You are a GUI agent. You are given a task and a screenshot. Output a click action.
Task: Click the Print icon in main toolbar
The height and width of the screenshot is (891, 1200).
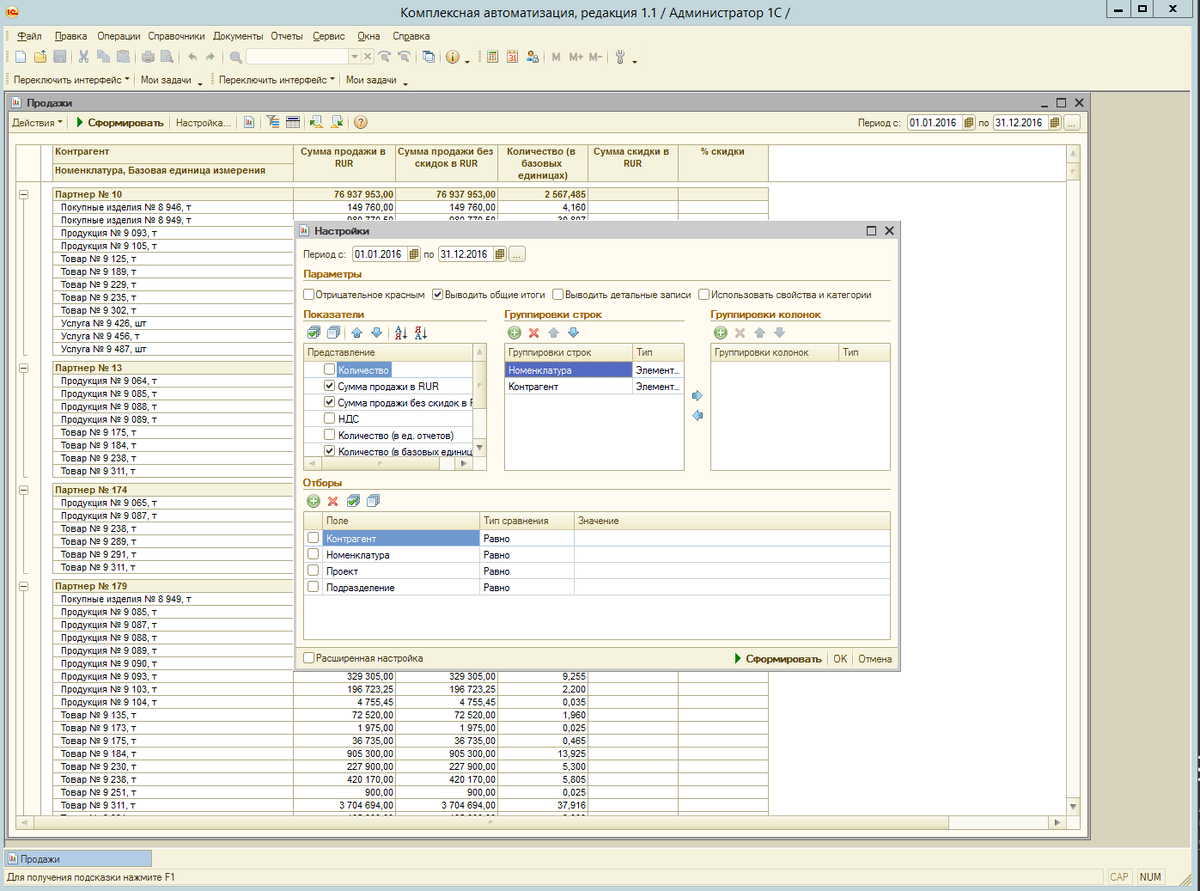click(x=148, y=57)
